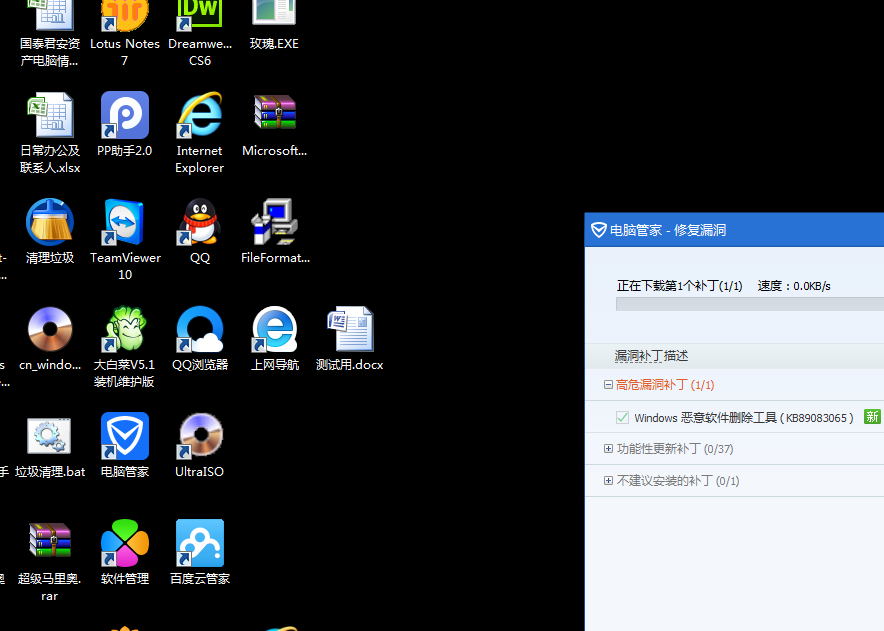884x631 pixels.
Task: Click the 电脑管家 - 修复漏洞 window title
Action: pyautogui.click(x=668, y=230)
